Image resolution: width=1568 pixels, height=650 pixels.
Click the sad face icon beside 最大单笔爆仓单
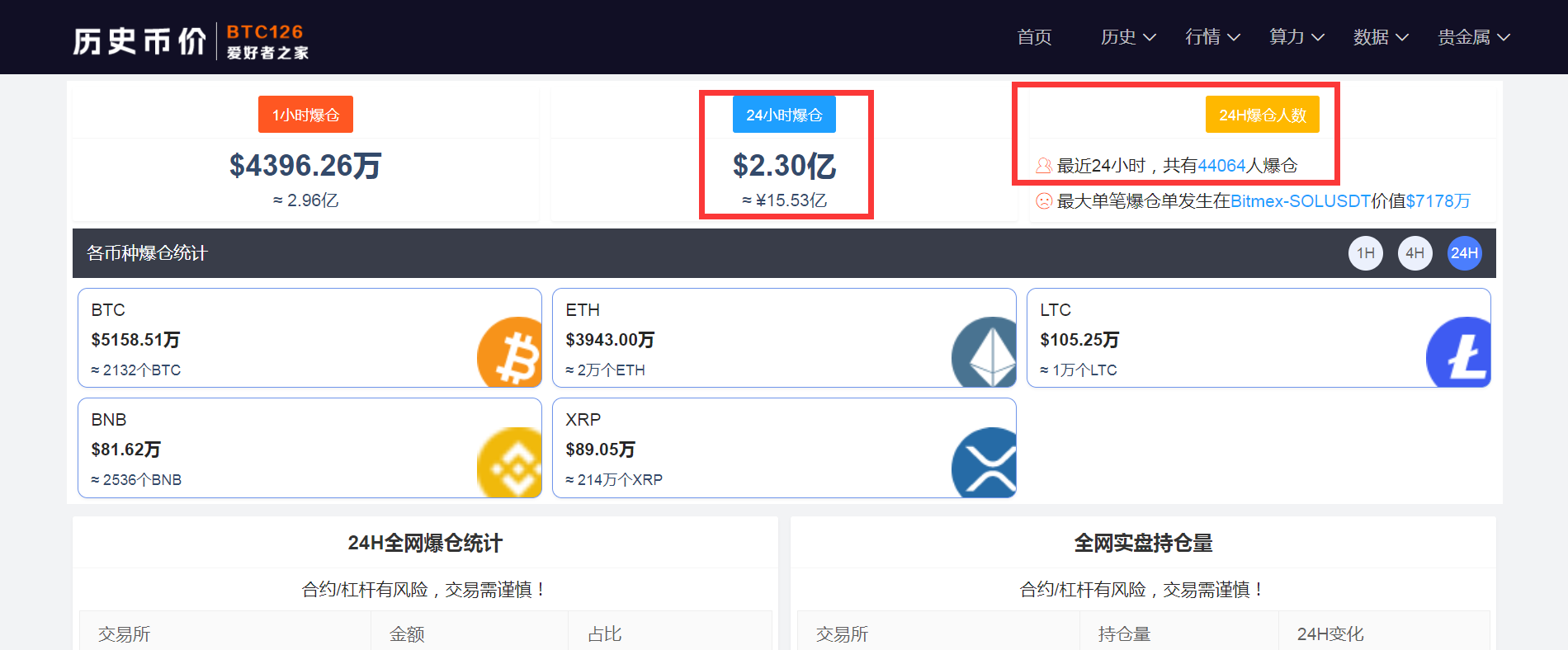[1044, 201]
